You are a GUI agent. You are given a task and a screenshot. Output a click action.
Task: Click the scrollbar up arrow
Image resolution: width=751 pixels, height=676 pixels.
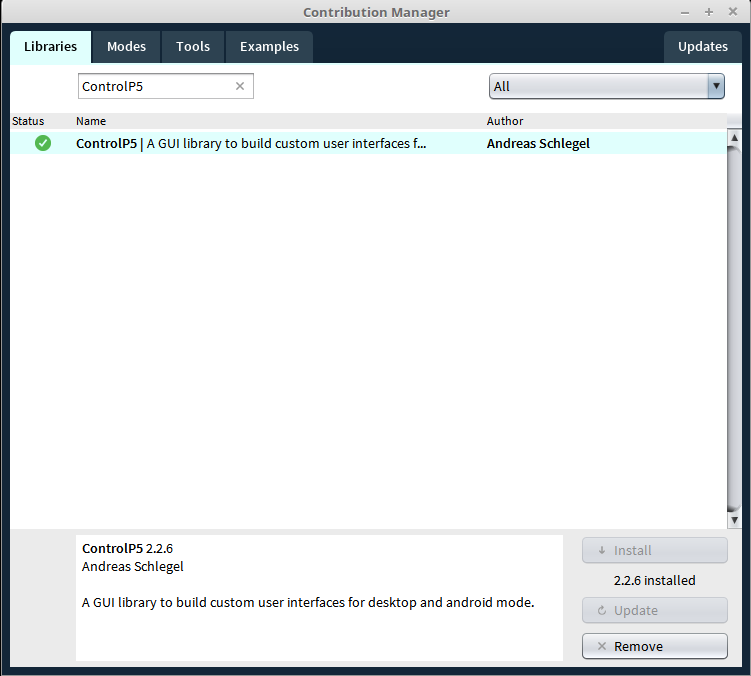coord(734,137)
